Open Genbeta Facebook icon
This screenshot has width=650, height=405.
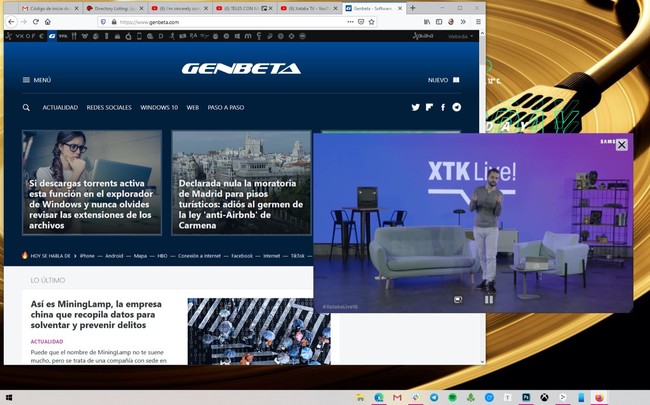click(443, 107)
